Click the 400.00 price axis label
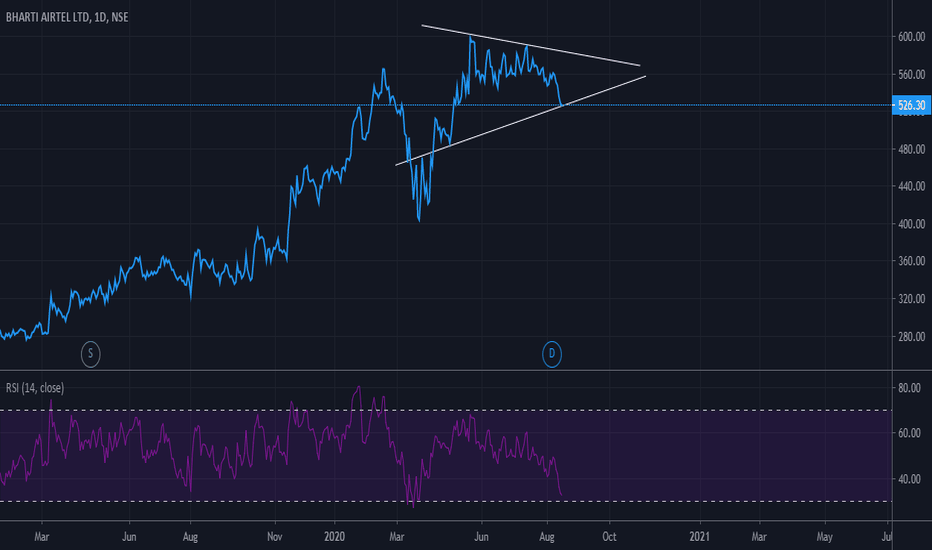The height and width of the screenshot is (550, 932). [911, 224]
